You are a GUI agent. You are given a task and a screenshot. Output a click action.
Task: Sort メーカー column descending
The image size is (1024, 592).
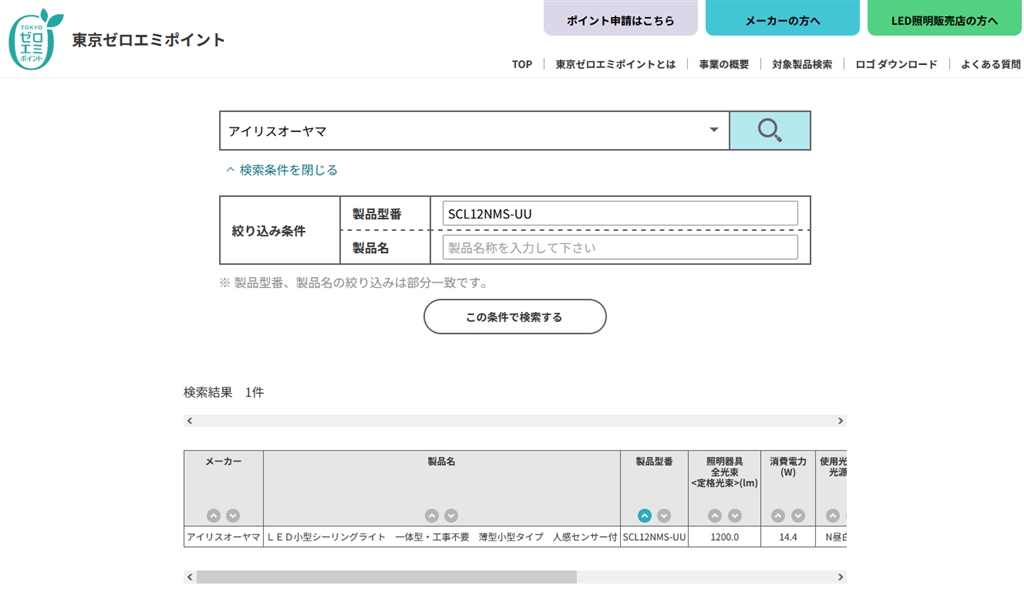pyautogui.click(x=233, y=516)
